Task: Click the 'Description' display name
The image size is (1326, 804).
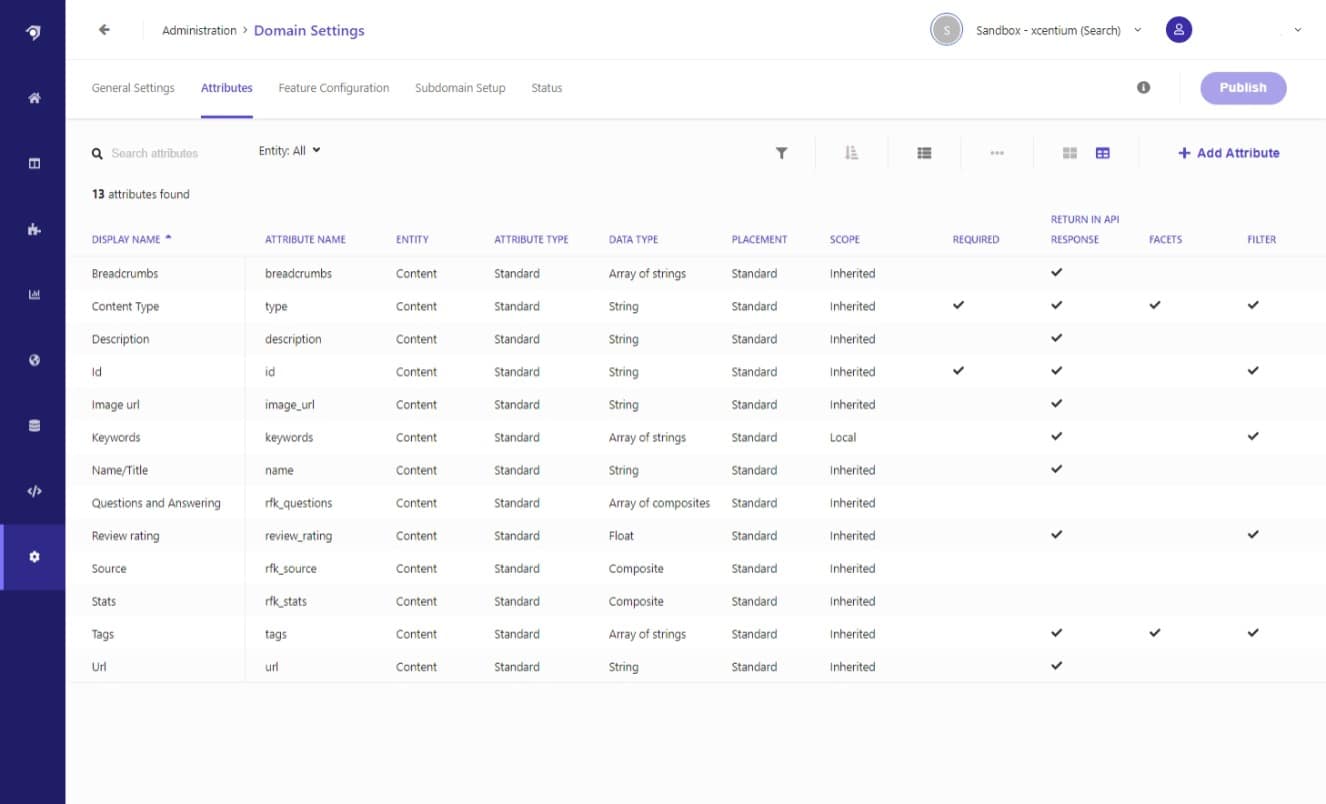Action: coord(120,339)
